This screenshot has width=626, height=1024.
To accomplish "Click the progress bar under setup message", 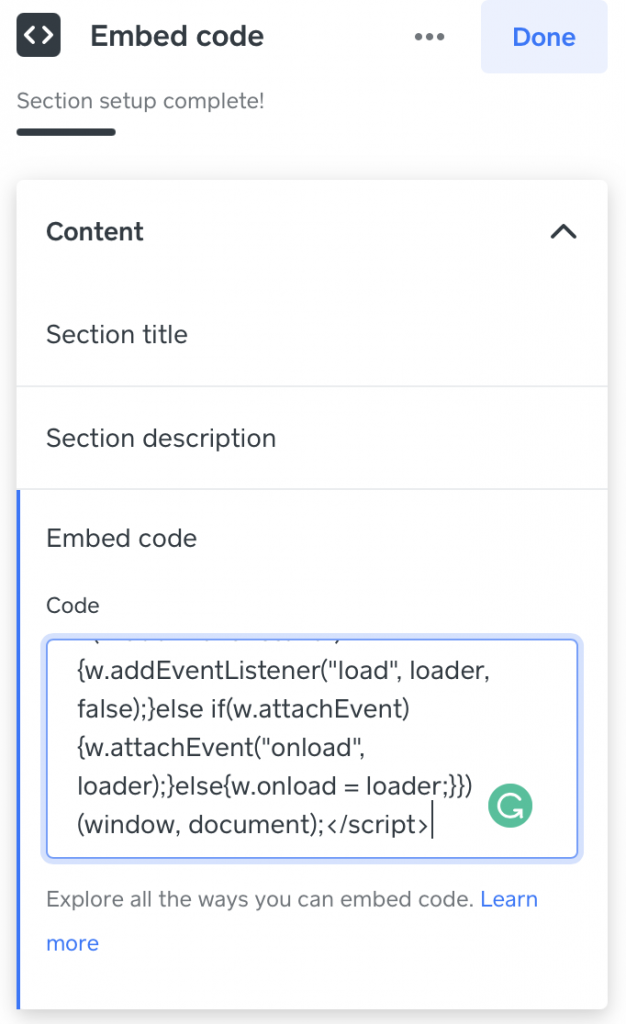I will pos(65,130).
